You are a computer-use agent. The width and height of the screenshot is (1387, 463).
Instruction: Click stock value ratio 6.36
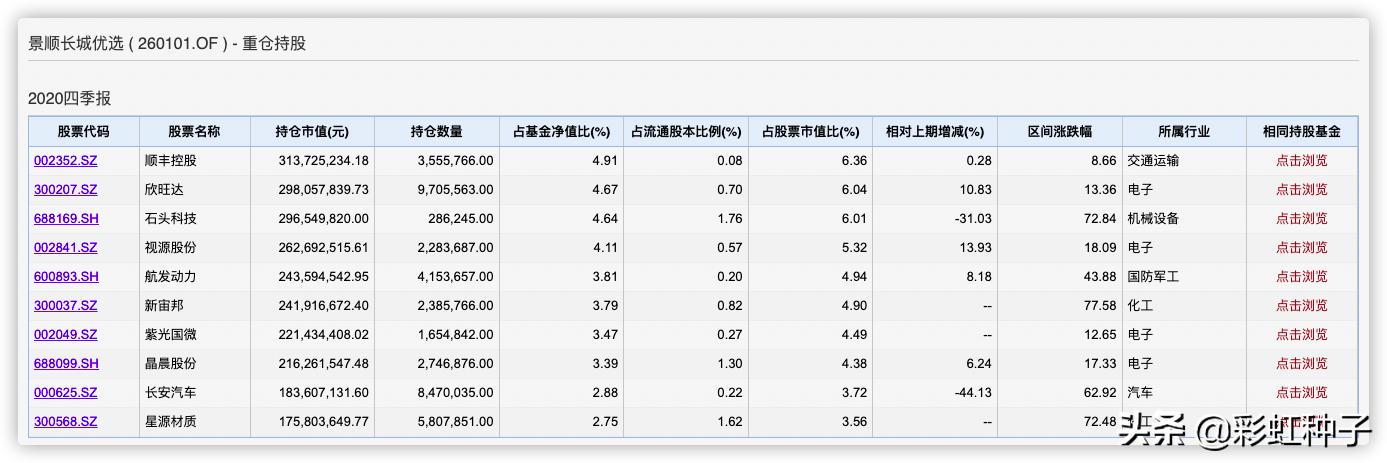point(855,160)
